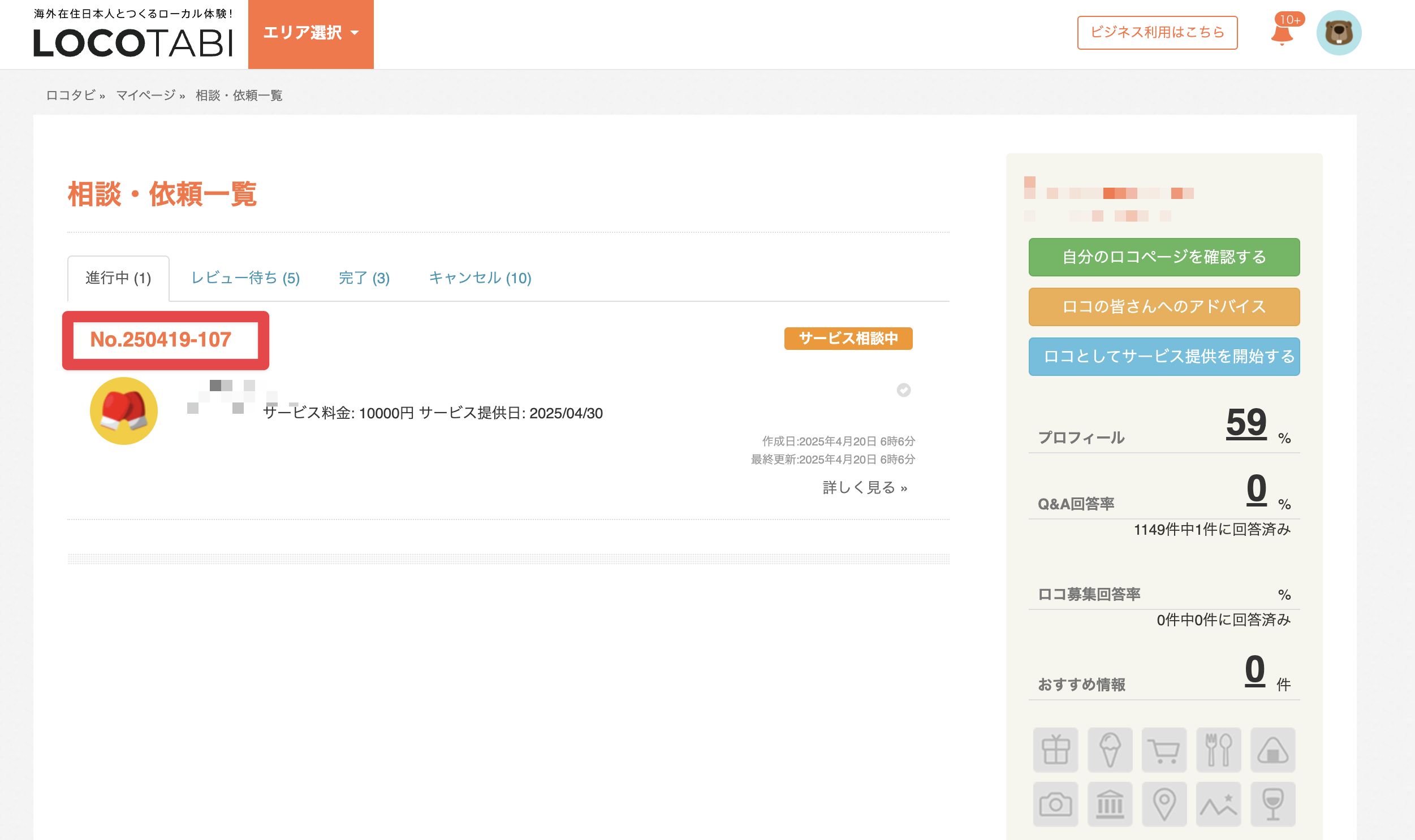Image resolution: width=1415 pixels, height=840 pixels.
Task: Click 相談・依頼一覧 breadcrumb text
Action: [239, 95]
